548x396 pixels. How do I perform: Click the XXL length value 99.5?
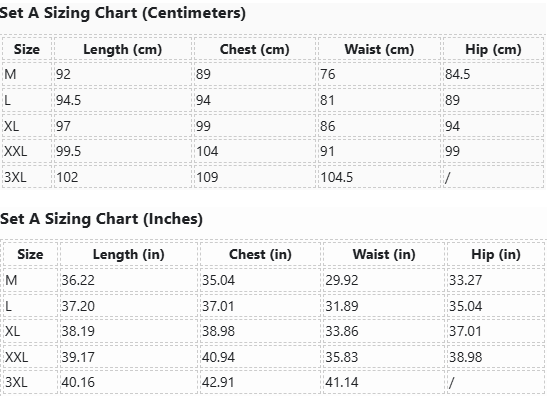[68, 151]
